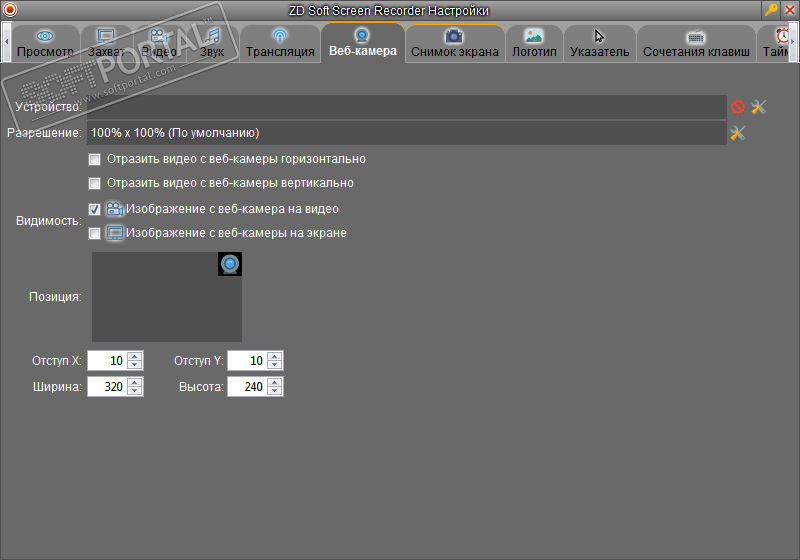Open the Указатель tab
800x560 pixels.
(x=599, y=43)
